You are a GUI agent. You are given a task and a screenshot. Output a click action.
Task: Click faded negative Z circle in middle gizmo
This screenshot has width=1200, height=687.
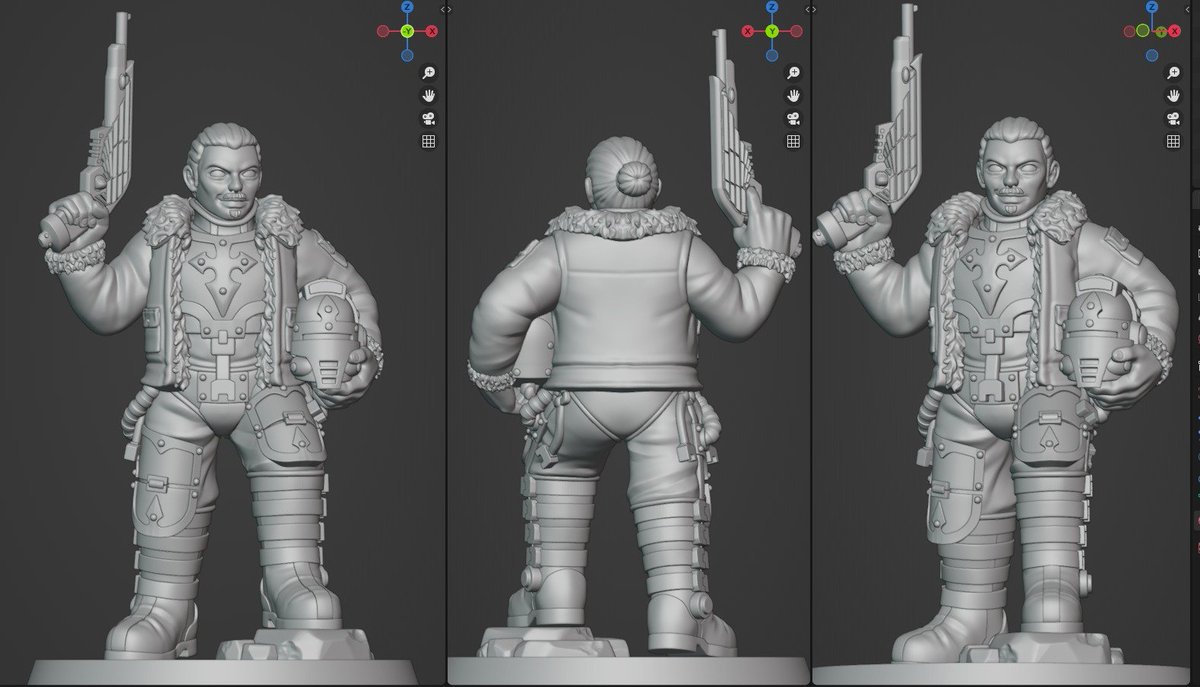click(772, 55)
